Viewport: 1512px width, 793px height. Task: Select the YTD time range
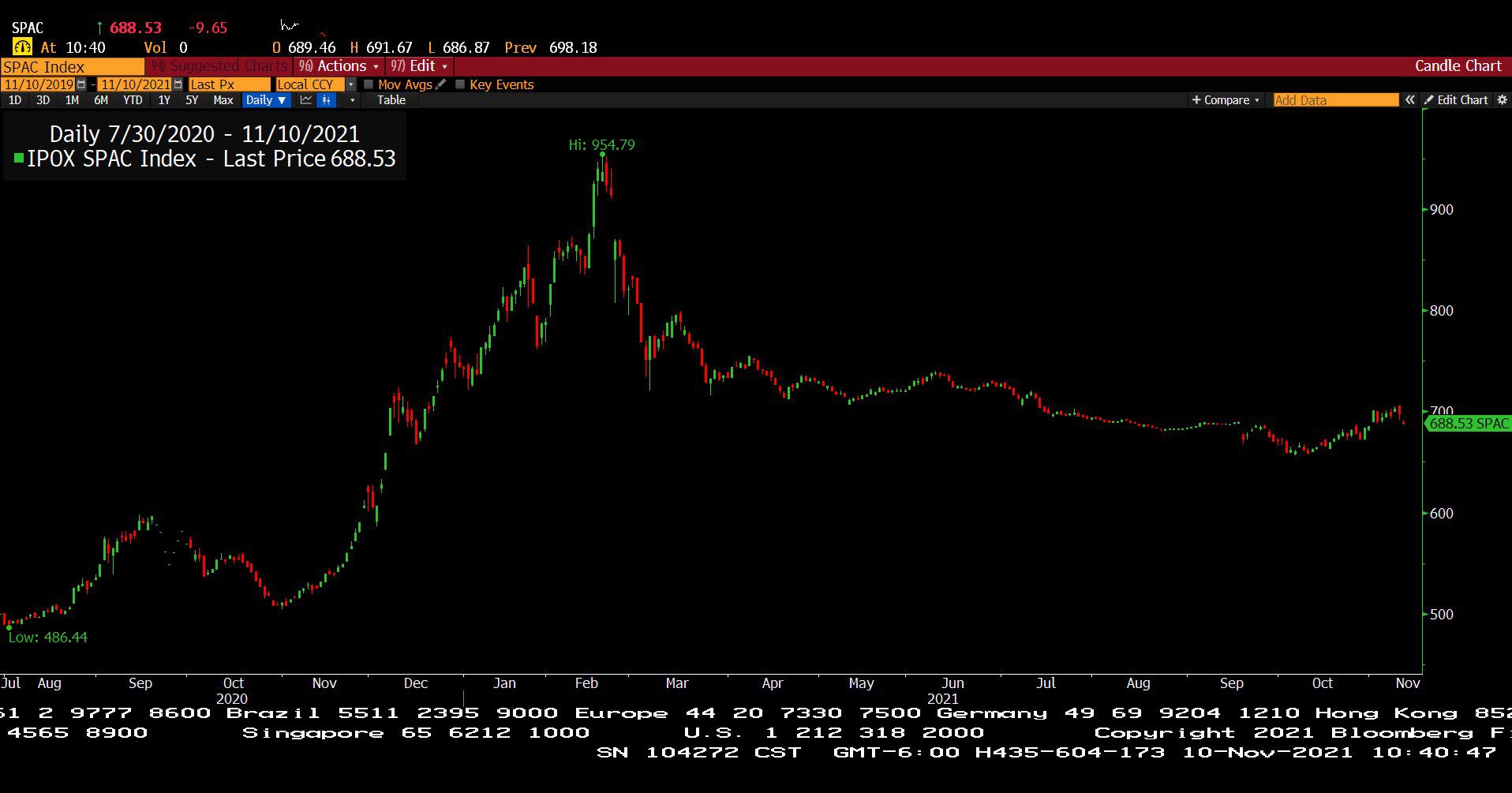pyautogui.click(x=133, y=100)
